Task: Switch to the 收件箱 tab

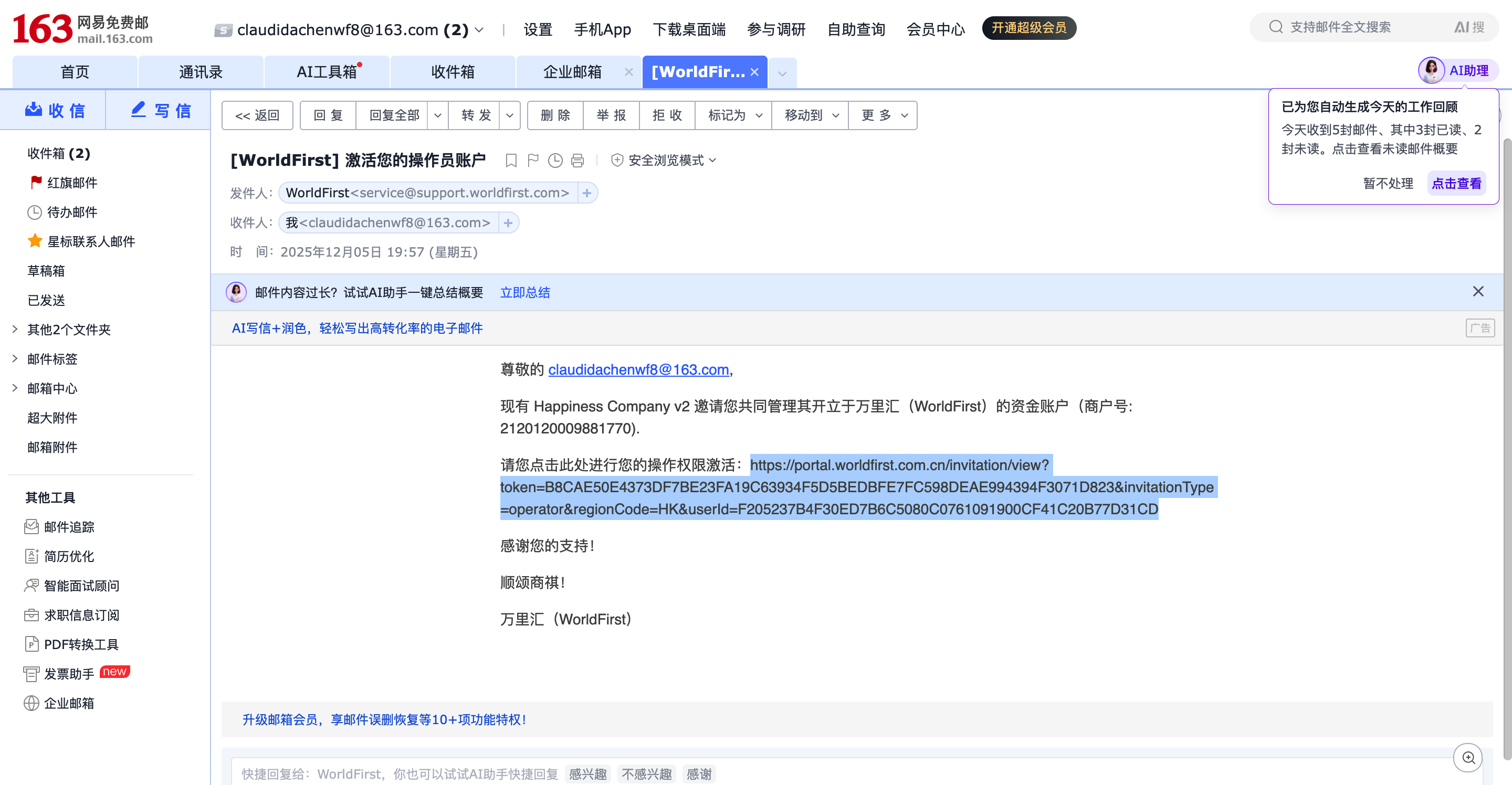Action: click(453, 72)
